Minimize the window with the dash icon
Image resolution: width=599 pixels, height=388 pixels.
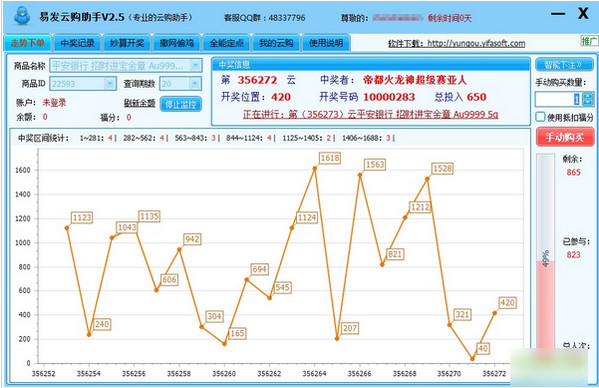click(558, 14)
